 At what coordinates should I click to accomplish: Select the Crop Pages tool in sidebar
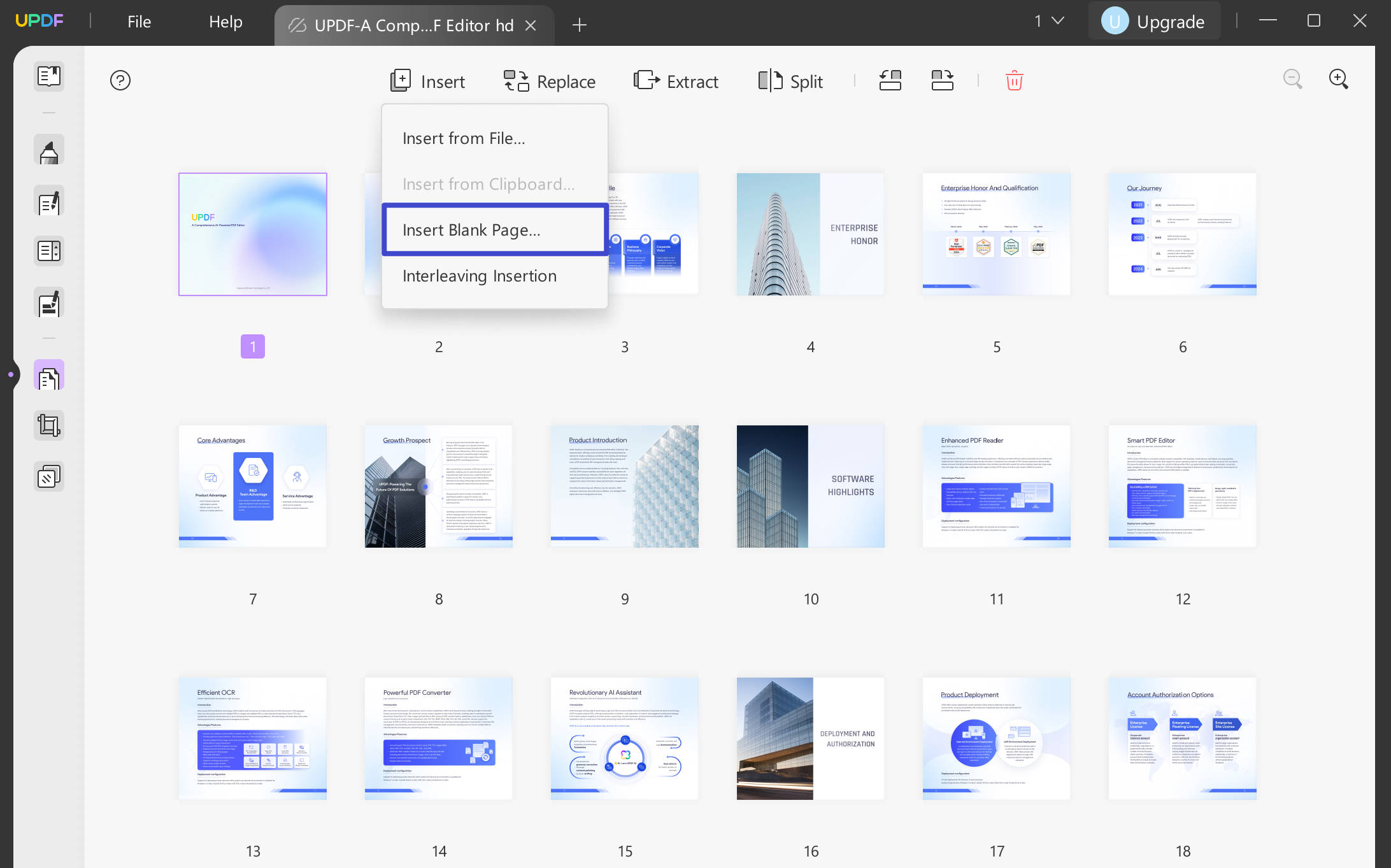[48, 425]
